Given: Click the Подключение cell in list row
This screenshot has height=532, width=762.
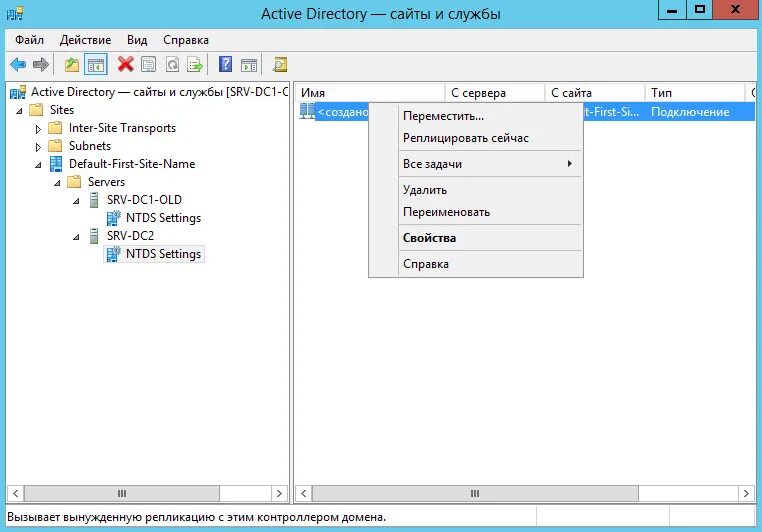Looking at the screenshot, I should point(690,112).
